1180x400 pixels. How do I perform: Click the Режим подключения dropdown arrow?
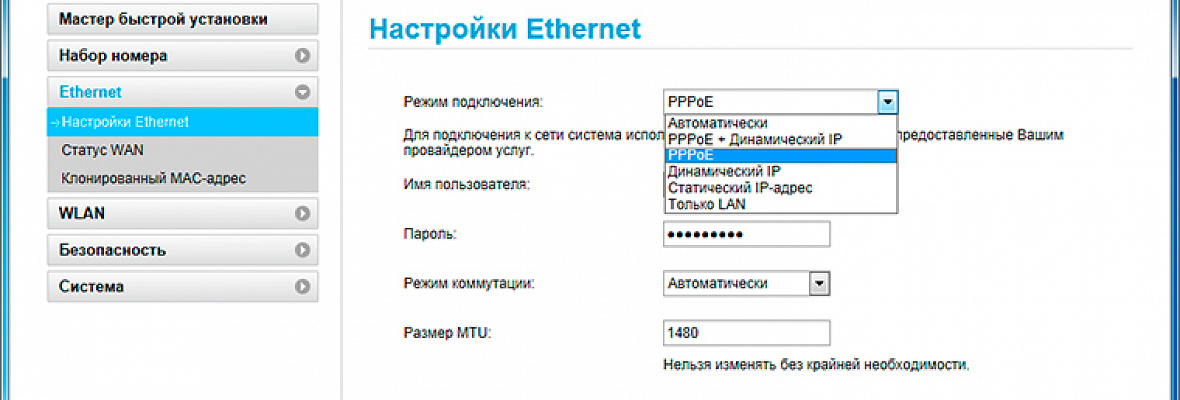[x=888, y=102]
